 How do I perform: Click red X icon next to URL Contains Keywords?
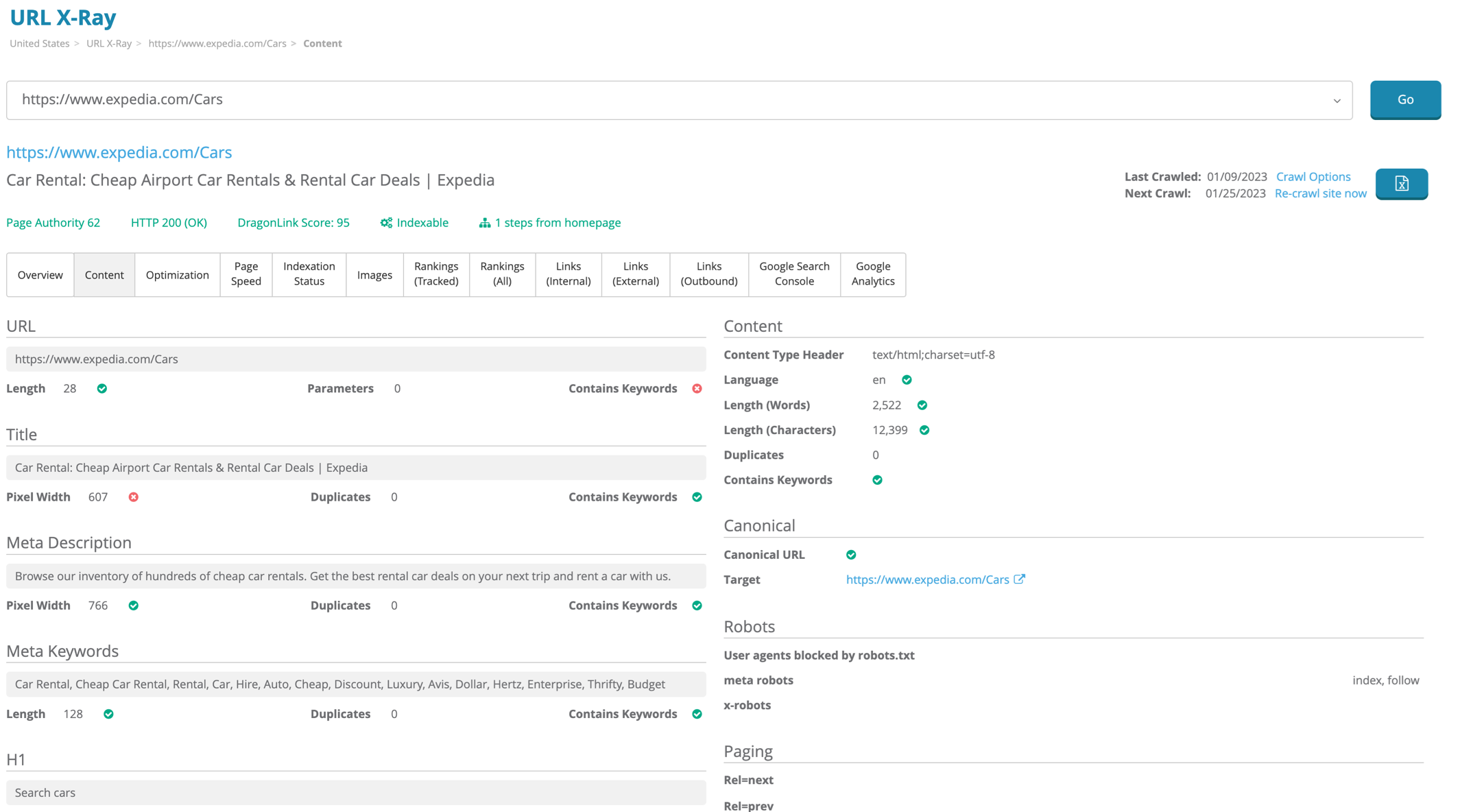coord(697,389)
